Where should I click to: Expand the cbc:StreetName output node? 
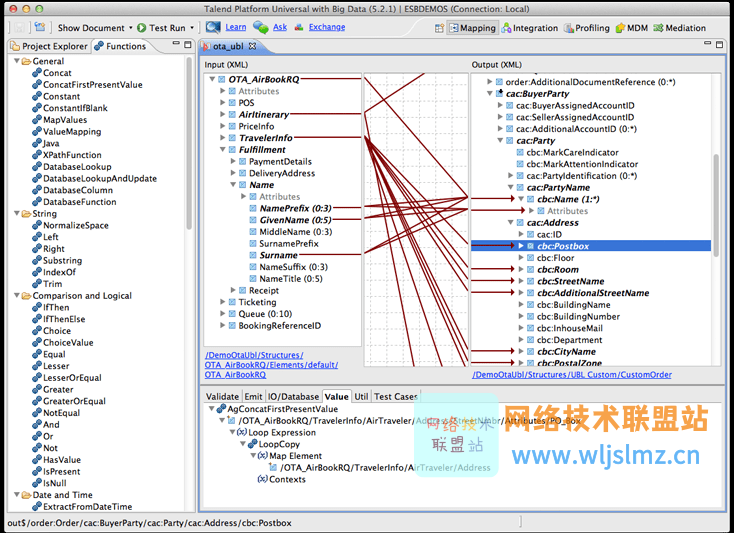(x=521, y=281)
